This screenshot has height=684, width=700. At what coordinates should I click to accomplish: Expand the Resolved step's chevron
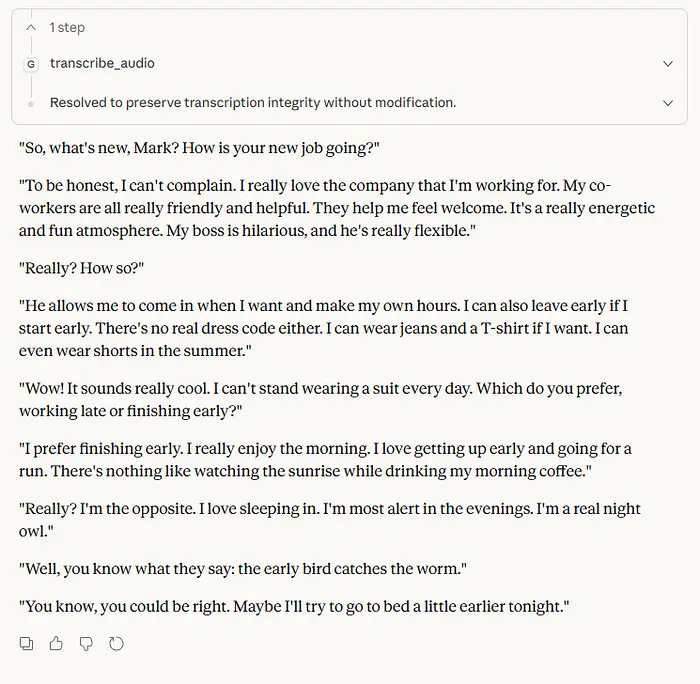(668, 103)
